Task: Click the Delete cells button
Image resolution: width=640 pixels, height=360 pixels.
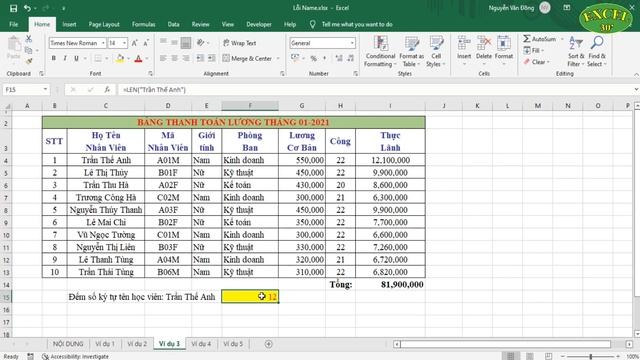Action: [484, 51]
